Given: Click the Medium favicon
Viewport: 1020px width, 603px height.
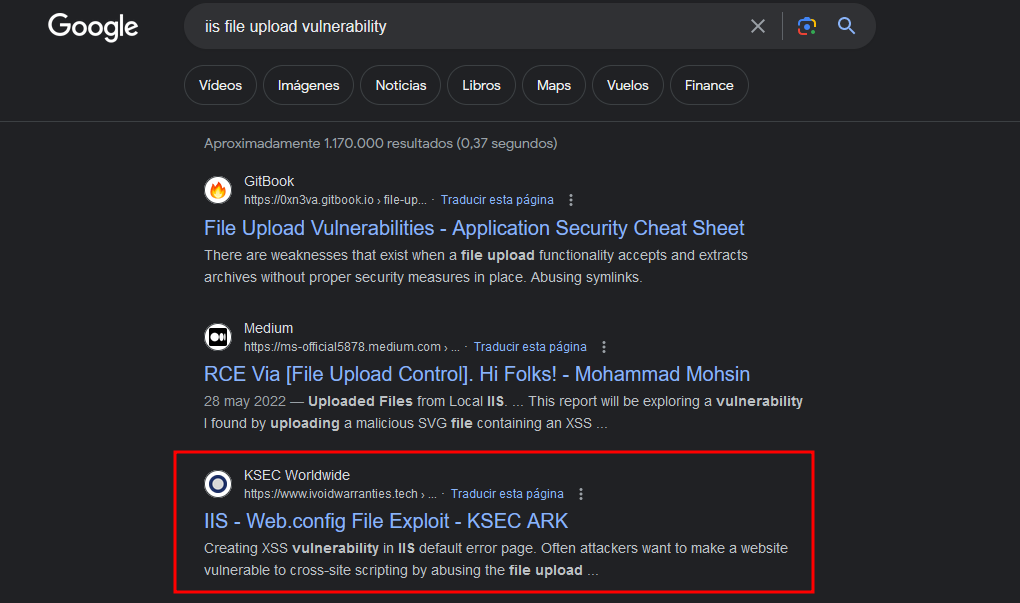Looking at the screenshot, I should tap(218, 337).
